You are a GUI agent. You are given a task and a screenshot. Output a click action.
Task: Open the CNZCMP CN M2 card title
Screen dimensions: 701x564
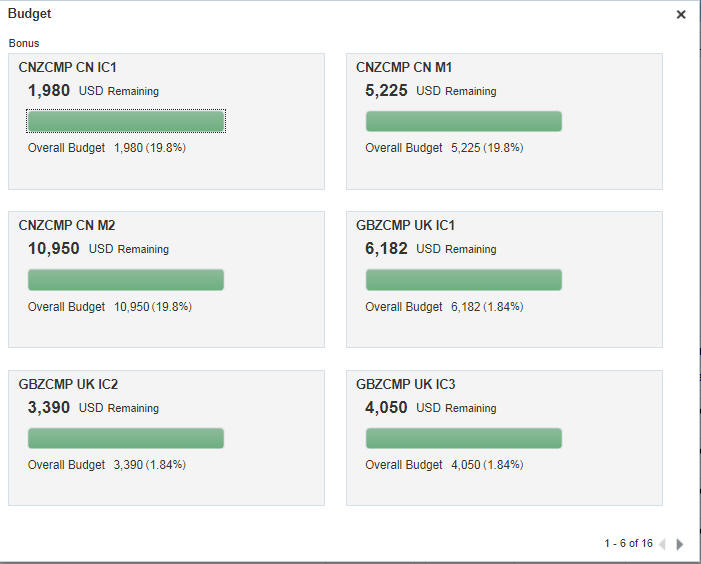click(67, 225)
